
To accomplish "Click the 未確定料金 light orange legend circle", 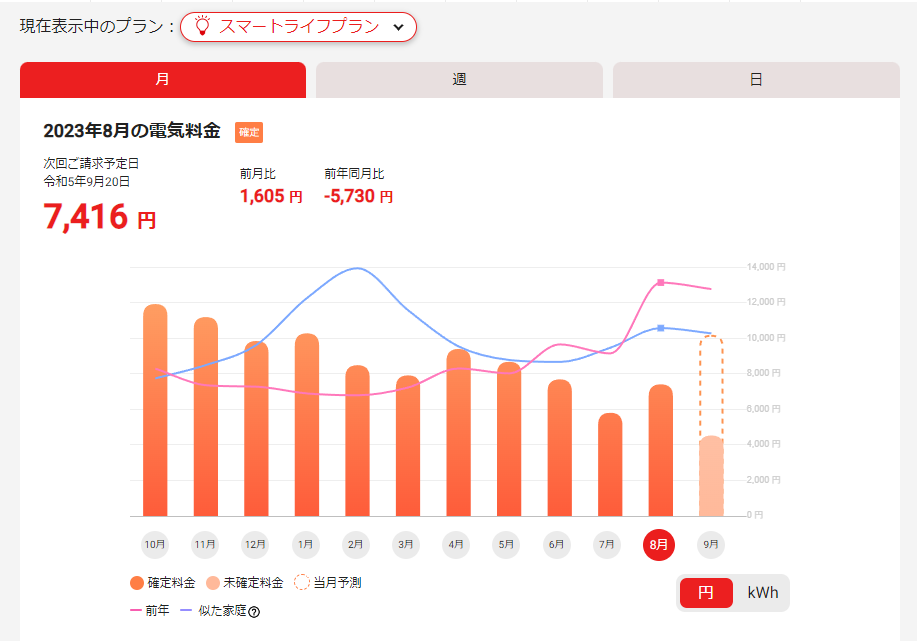I will click(213, 583).
